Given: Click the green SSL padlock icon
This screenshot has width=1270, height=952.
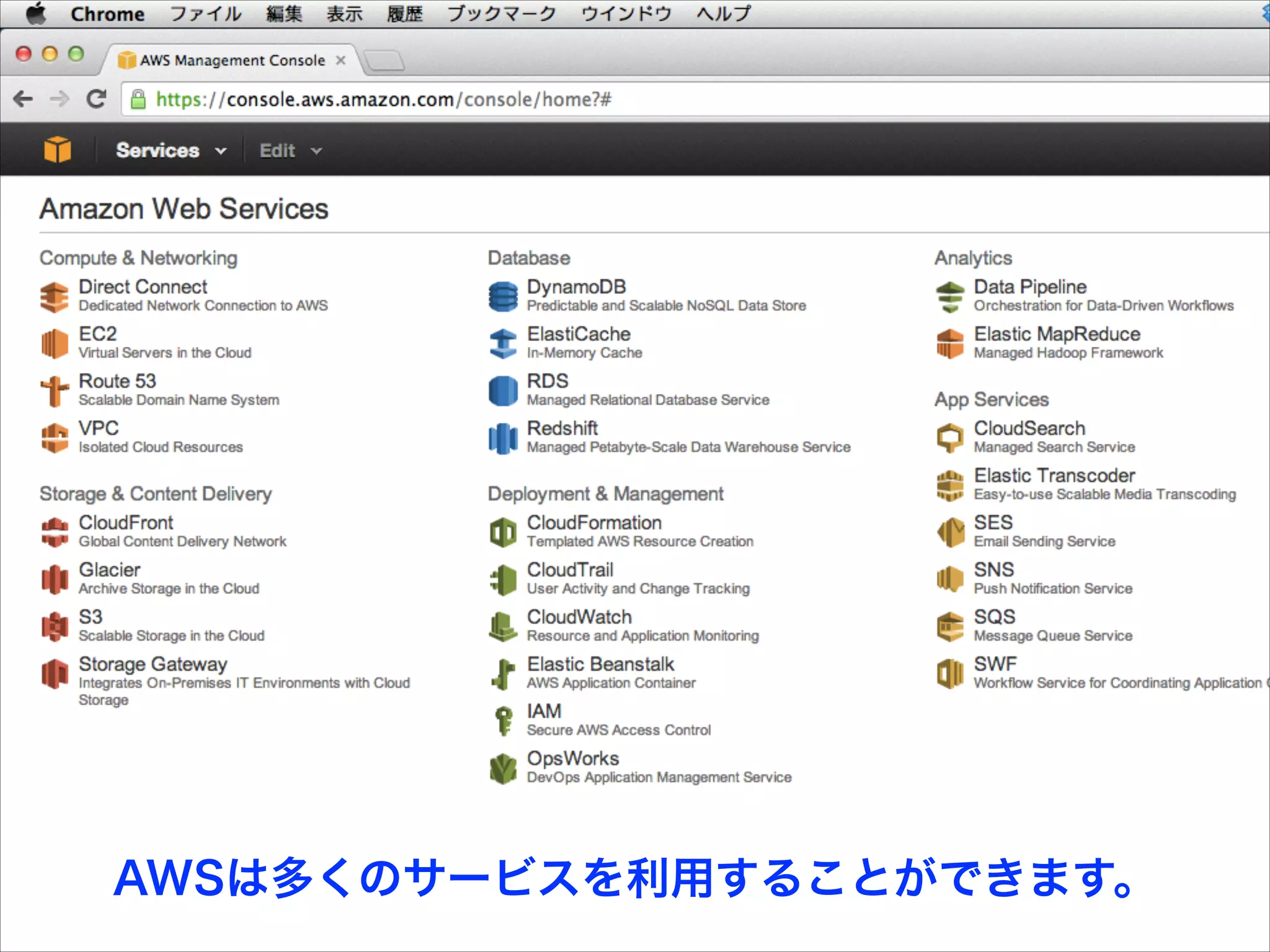Looking at the screenshot, I should (x=138, y=99).
